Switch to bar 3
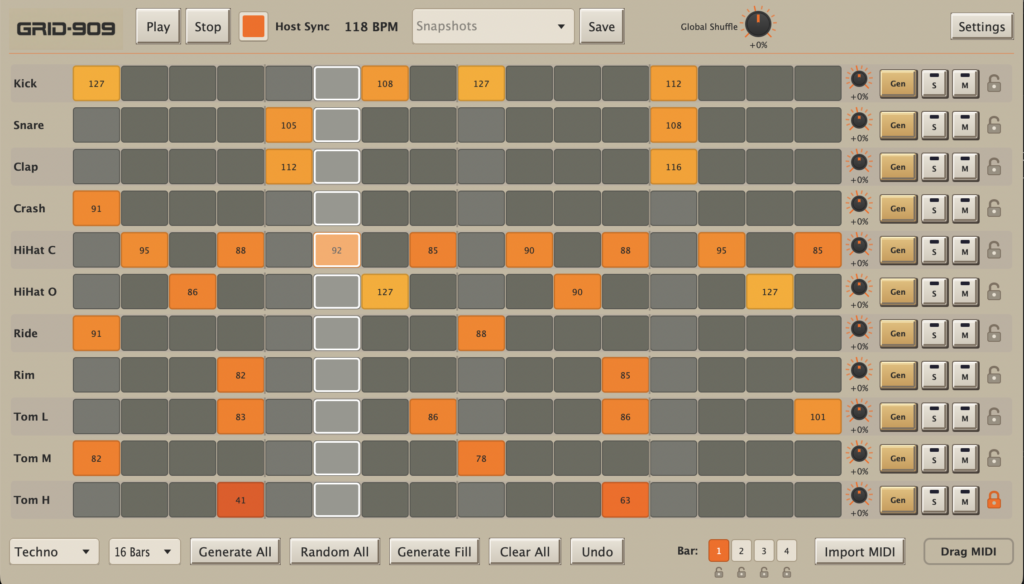The image size is (1024, 584). (x=764, y=551)
